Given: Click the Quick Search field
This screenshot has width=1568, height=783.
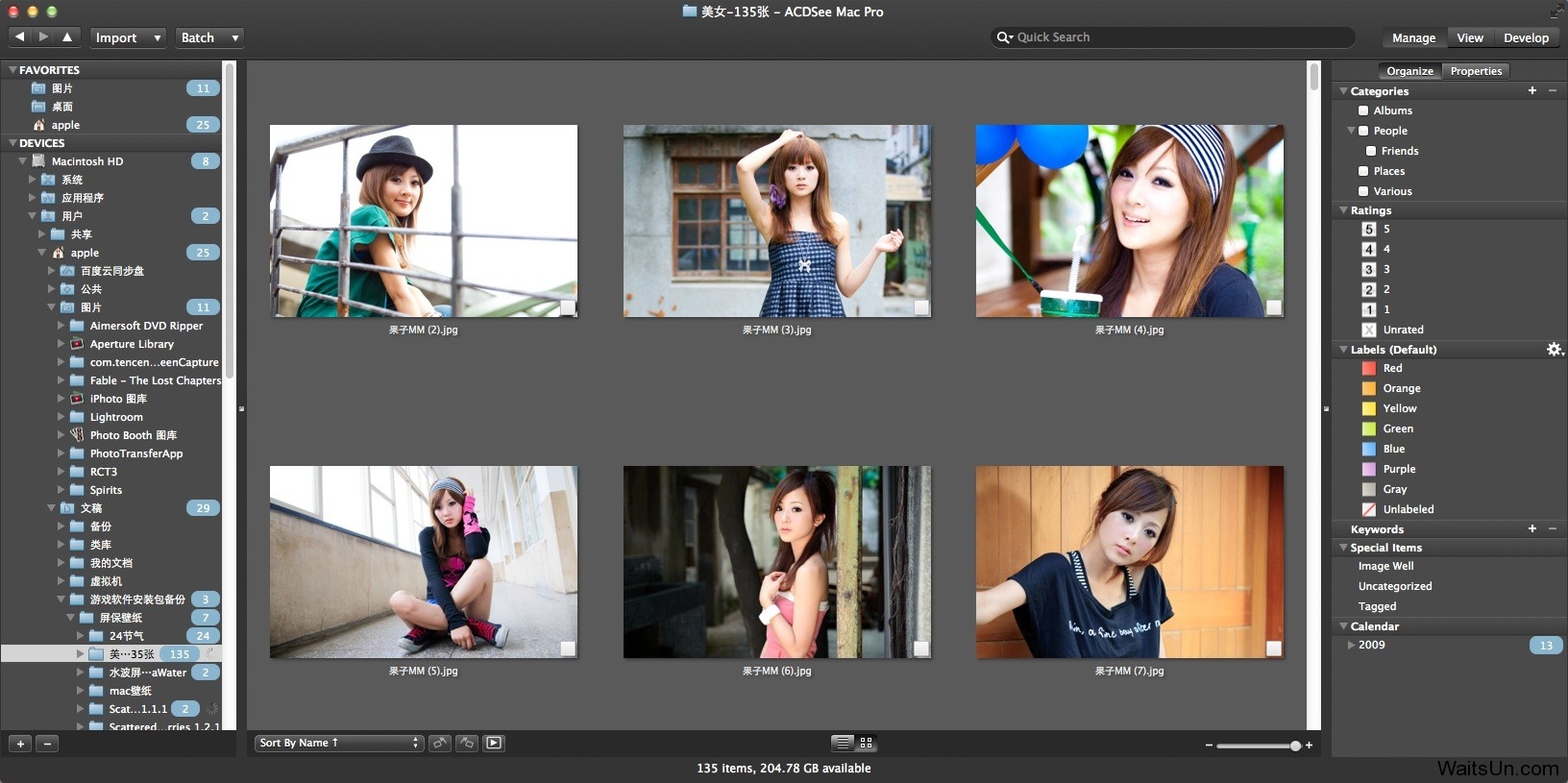Looking at the screenshot, I should pos(1172,37).
